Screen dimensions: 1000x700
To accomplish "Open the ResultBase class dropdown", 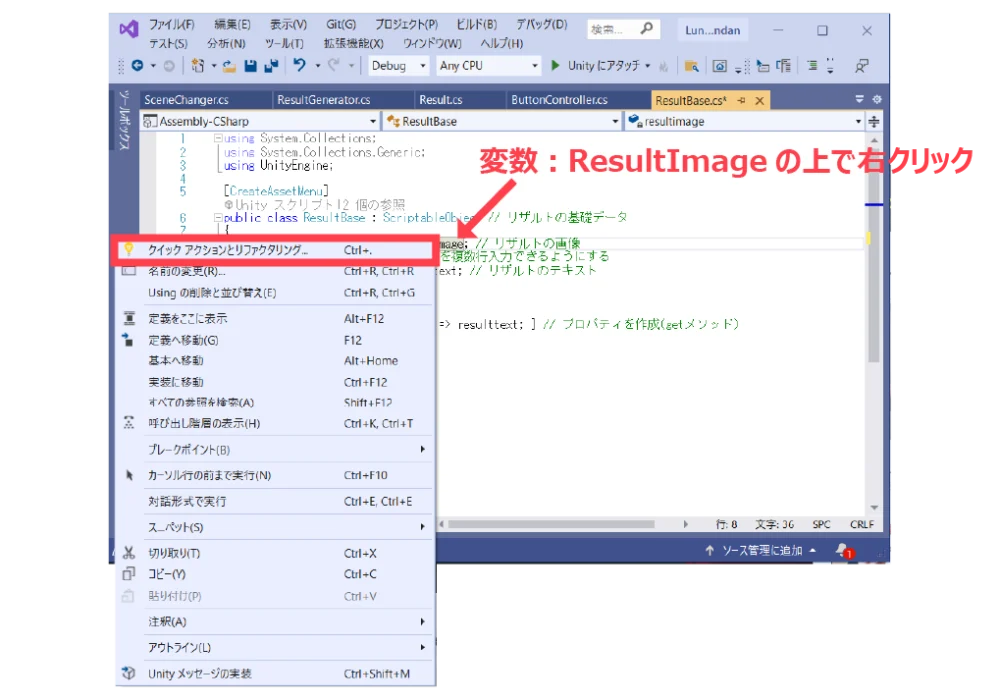I will 502,121.
